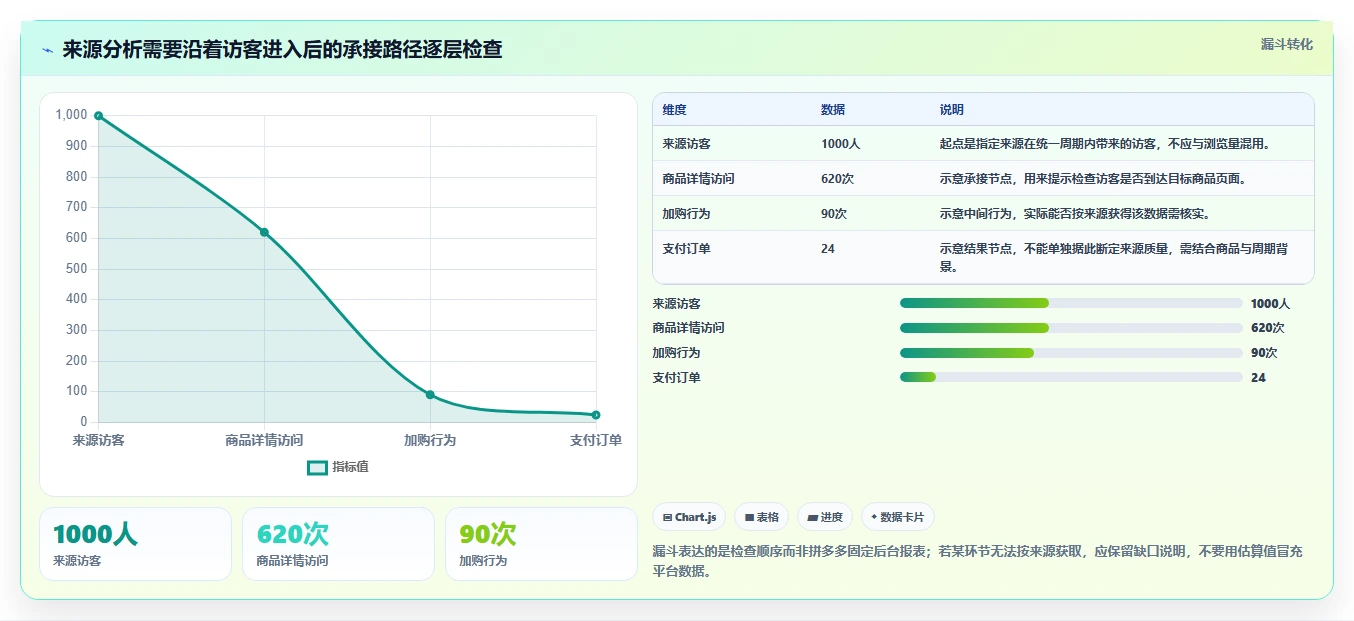Click the 支付订单 x-axis label
Image resolution: width=1354 pixels, height=621 pixels.
pos(596,440)
